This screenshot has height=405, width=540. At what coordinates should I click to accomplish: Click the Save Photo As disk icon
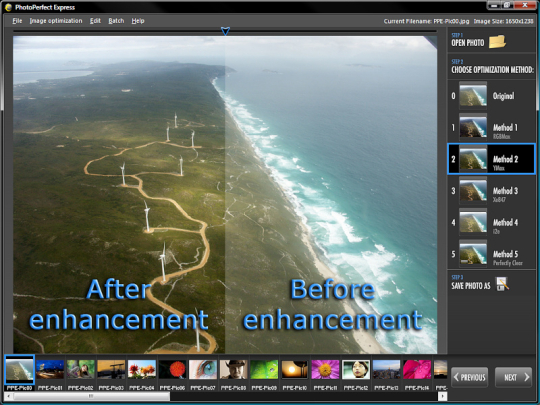click(502, 284)
